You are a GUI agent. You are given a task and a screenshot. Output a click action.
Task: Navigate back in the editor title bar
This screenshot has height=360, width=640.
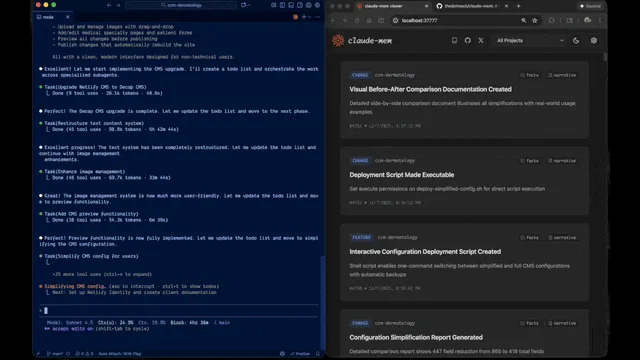click(x=109, y=5)
